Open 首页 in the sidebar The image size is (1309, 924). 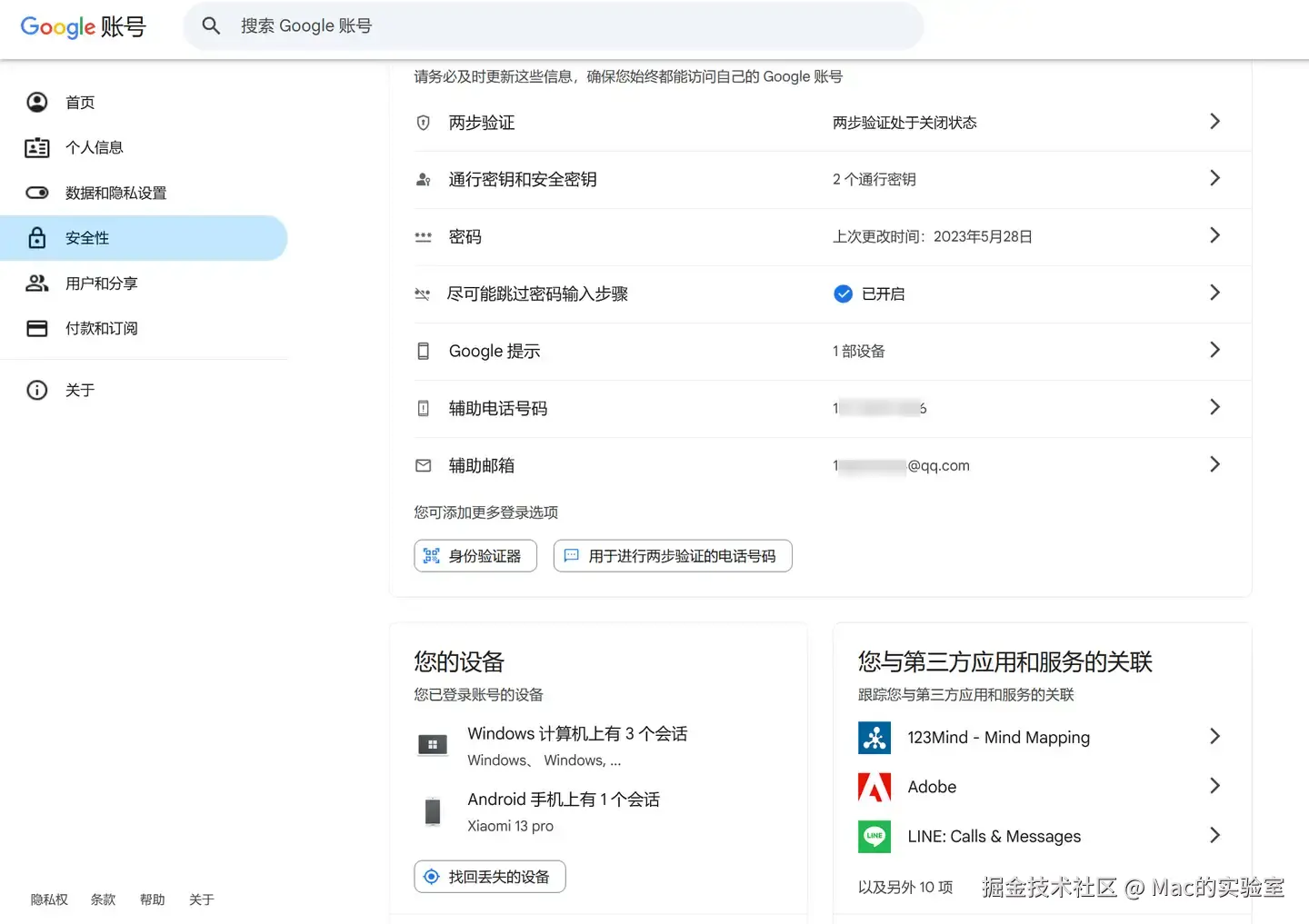pyautogui.click(x=144, y=102)
